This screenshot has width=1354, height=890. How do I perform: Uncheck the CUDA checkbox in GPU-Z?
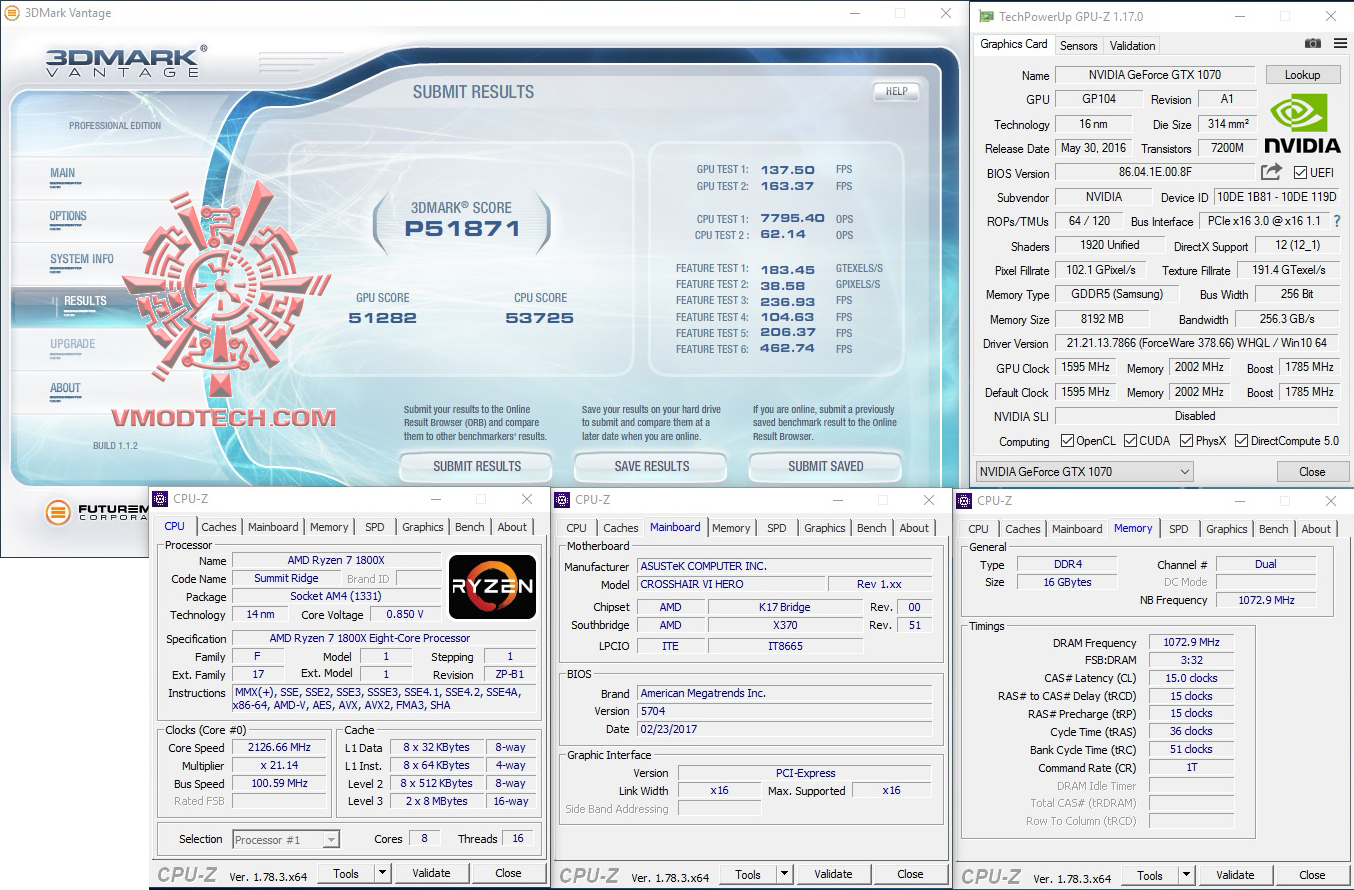coord(1130,440)
